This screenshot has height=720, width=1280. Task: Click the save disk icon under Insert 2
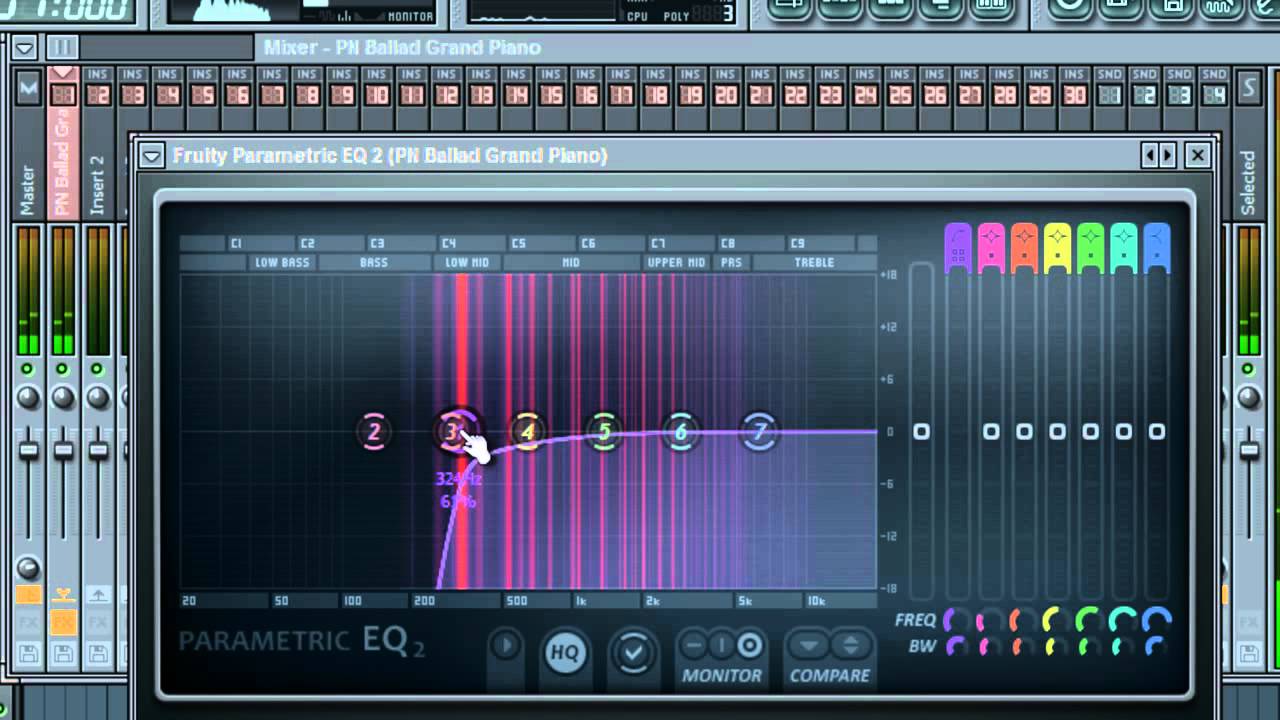[98, 655]
